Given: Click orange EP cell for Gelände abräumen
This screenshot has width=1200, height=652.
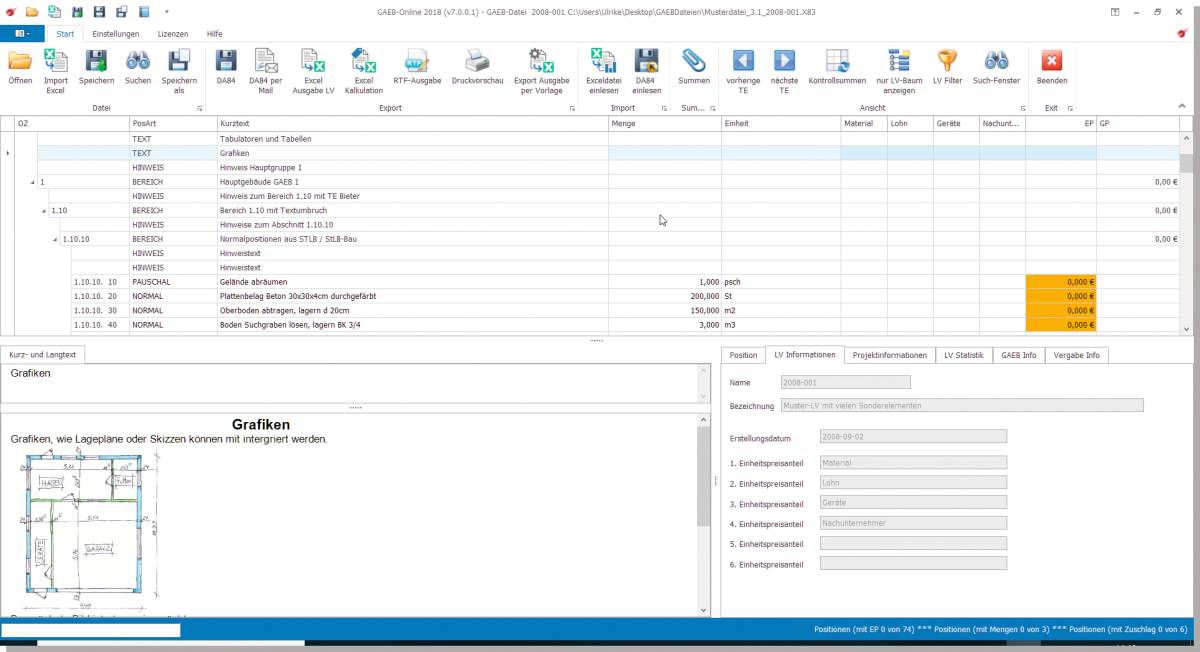Looking at the screenshot, I should click(x=1061, y=282).
